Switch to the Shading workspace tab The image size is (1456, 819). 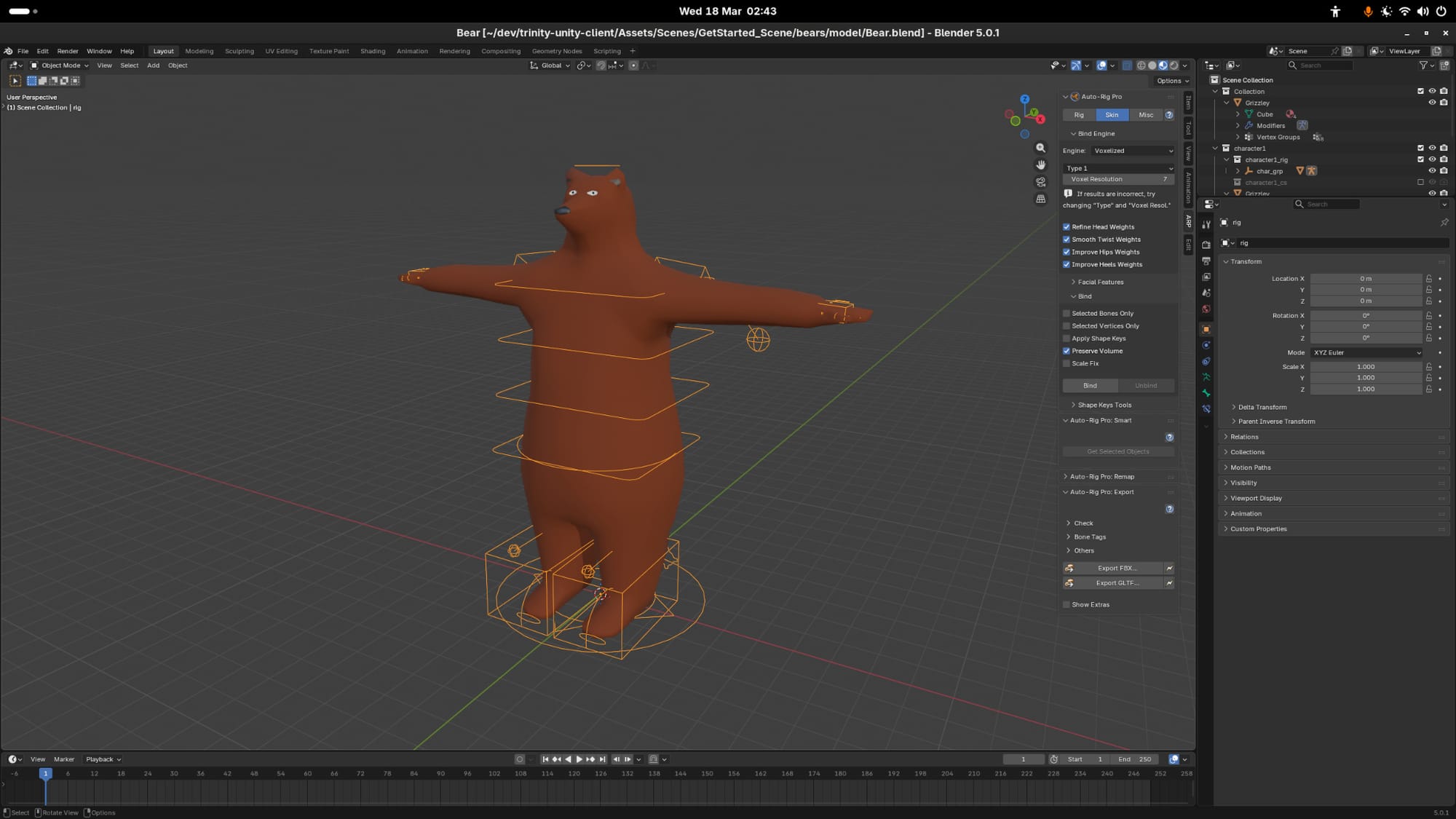coord(373,51)
